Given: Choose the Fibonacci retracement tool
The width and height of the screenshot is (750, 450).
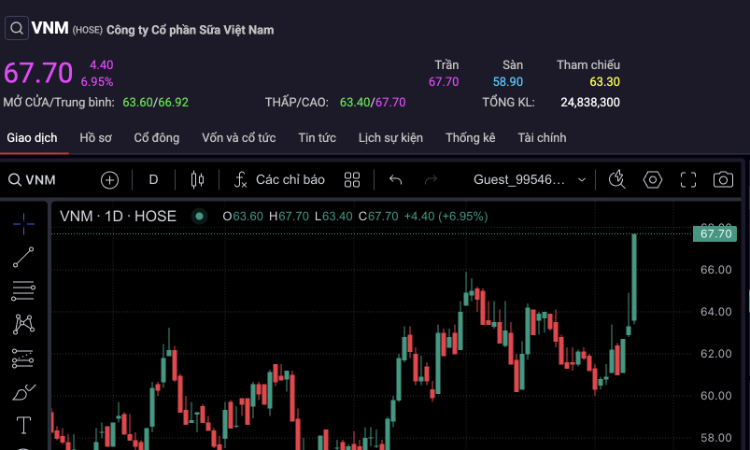Looking at the screenshot, I should (x=23, y=291).
